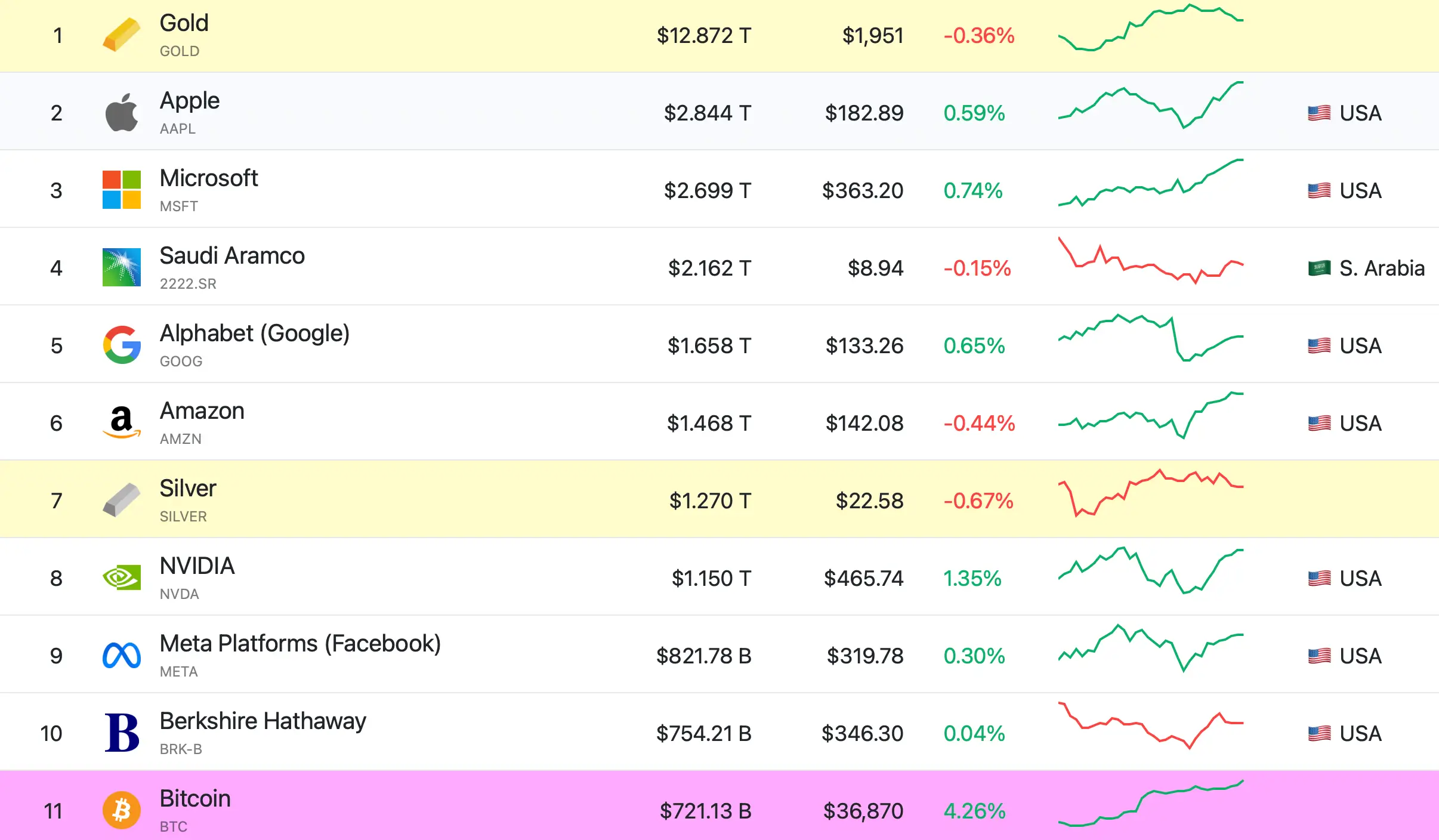Click the S. Arabia country link
The image size is (1439, 840).
1381,268
